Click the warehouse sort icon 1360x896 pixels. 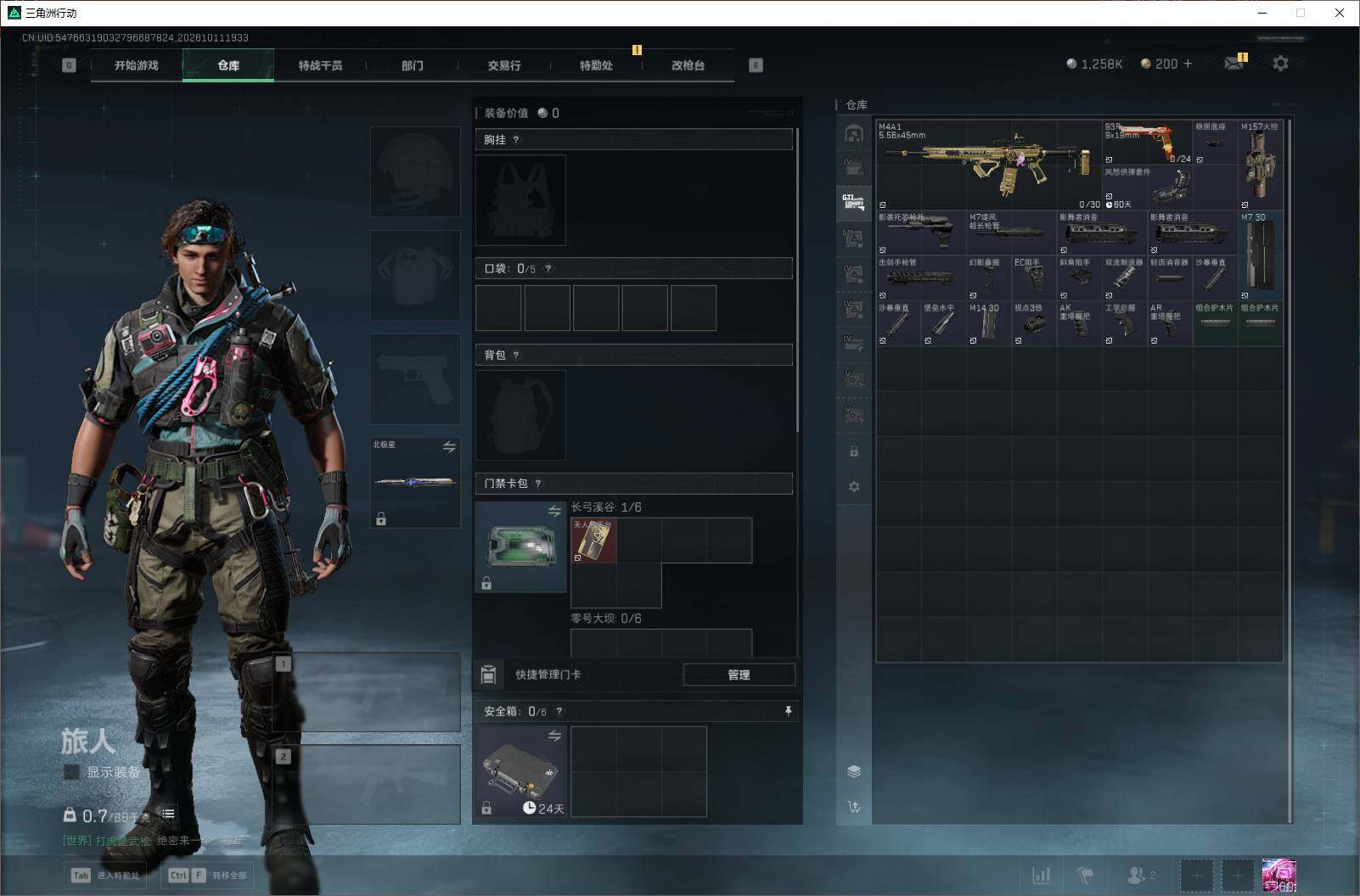(x=854, y=807)
